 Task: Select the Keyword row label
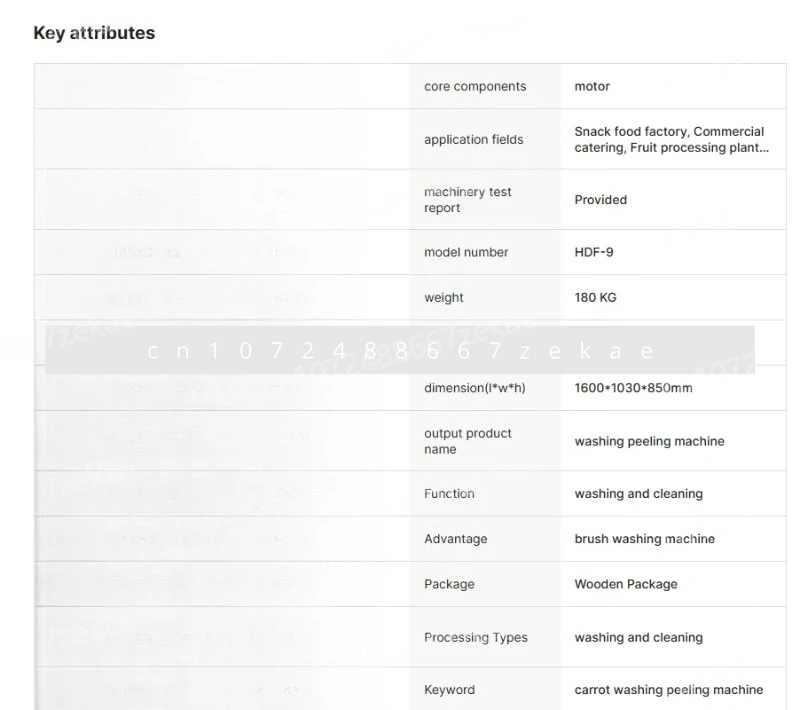coord(449,690)
